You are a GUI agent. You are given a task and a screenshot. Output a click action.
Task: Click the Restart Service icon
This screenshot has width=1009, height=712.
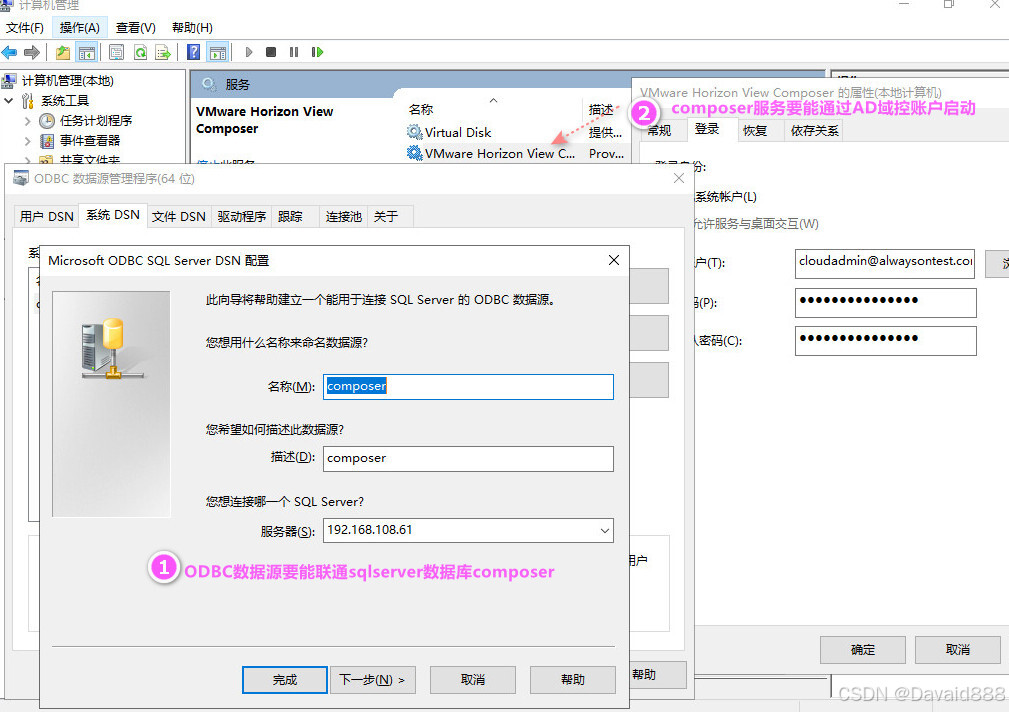(x=317, y=52)
